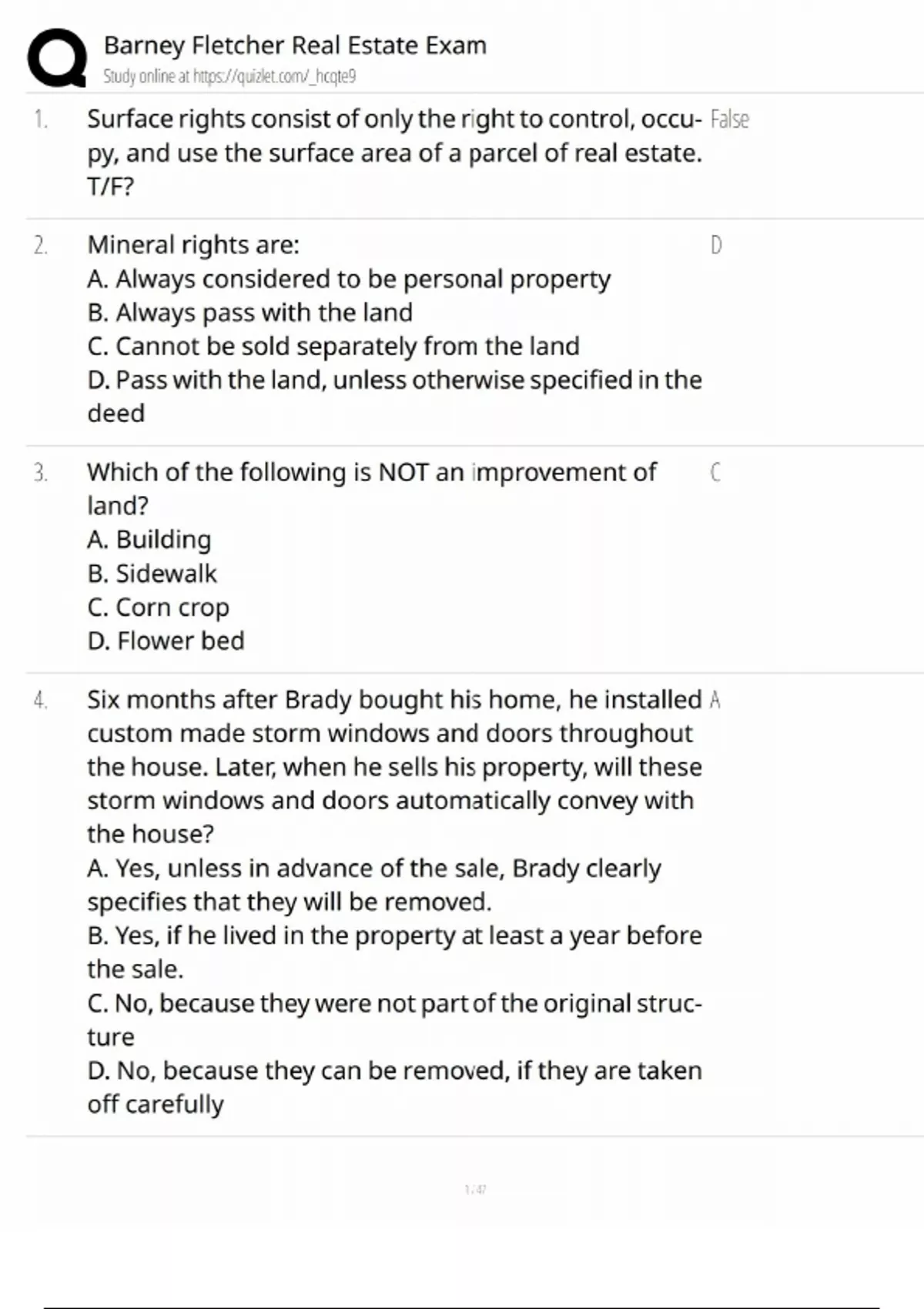Select question number 1

click(x=40, y=119)
